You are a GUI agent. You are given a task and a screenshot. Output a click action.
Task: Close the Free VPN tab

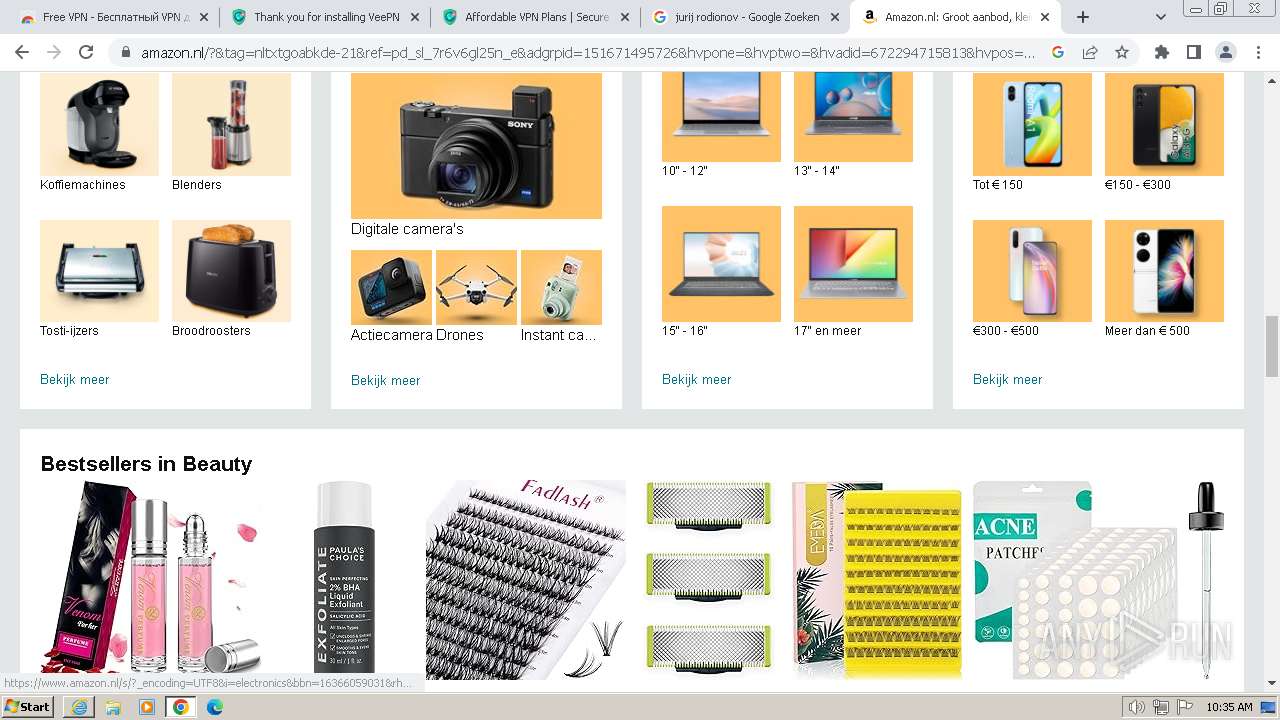click(x=204, y=17)
